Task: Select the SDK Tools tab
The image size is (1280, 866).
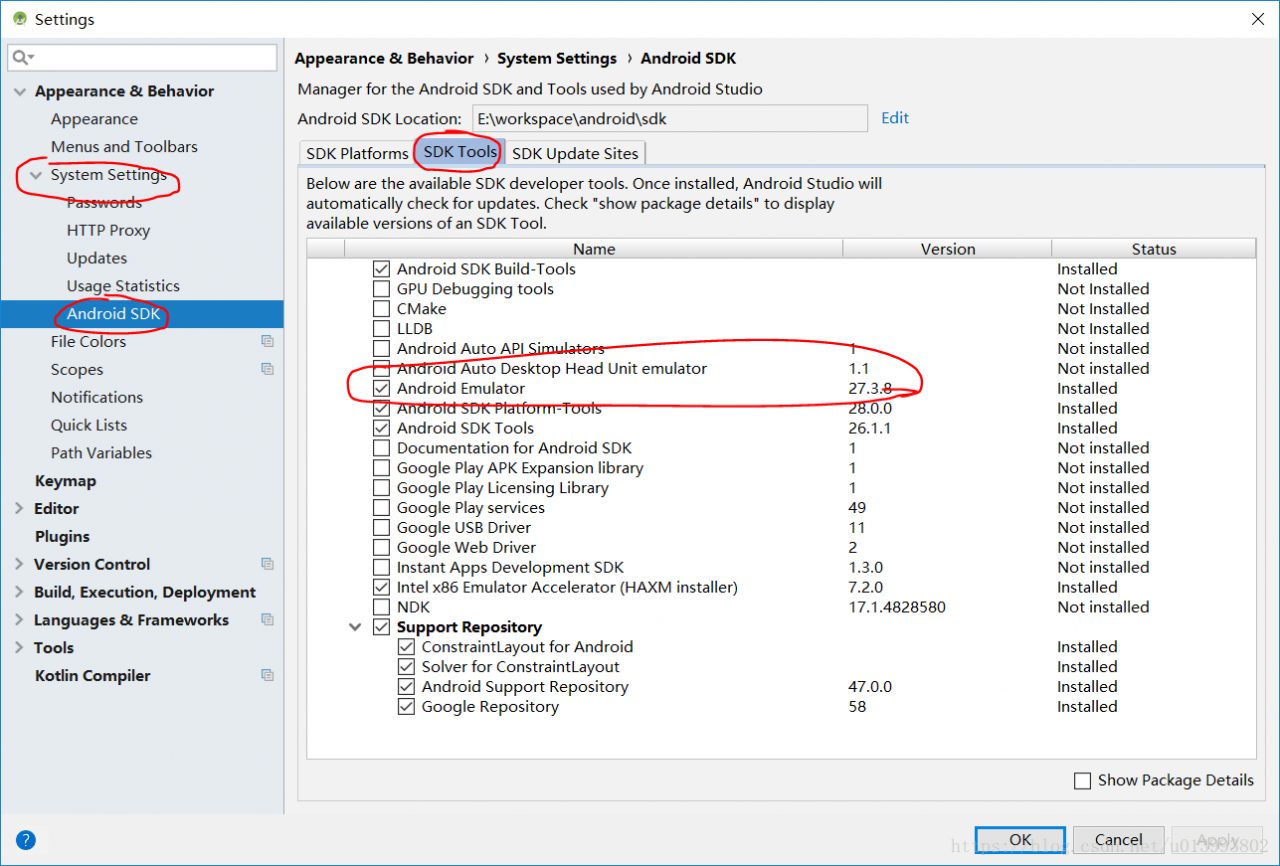Action: coord(460,152)
